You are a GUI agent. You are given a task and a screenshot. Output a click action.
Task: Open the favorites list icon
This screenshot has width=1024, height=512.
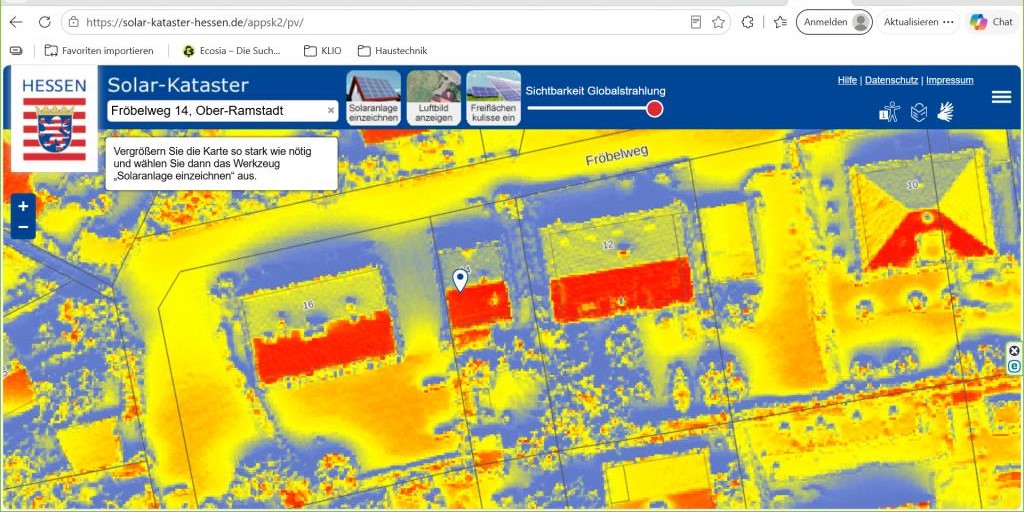[x=780, y=22]
